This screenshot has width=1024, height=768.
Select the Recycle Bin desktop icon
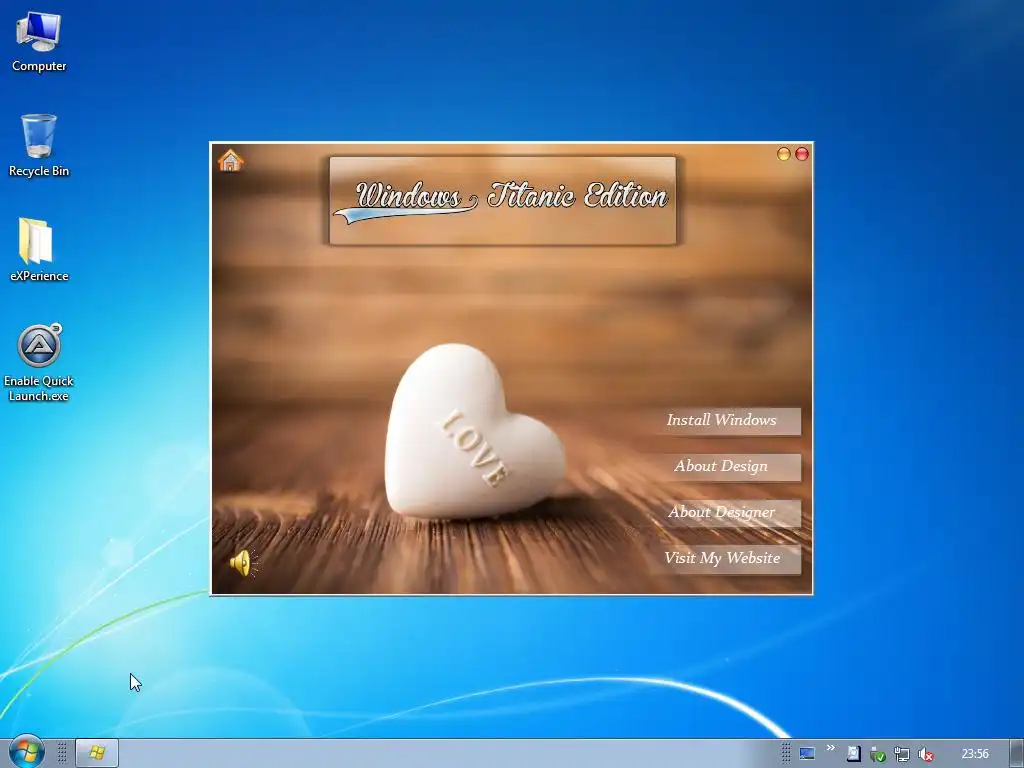(x=39, y=145)
